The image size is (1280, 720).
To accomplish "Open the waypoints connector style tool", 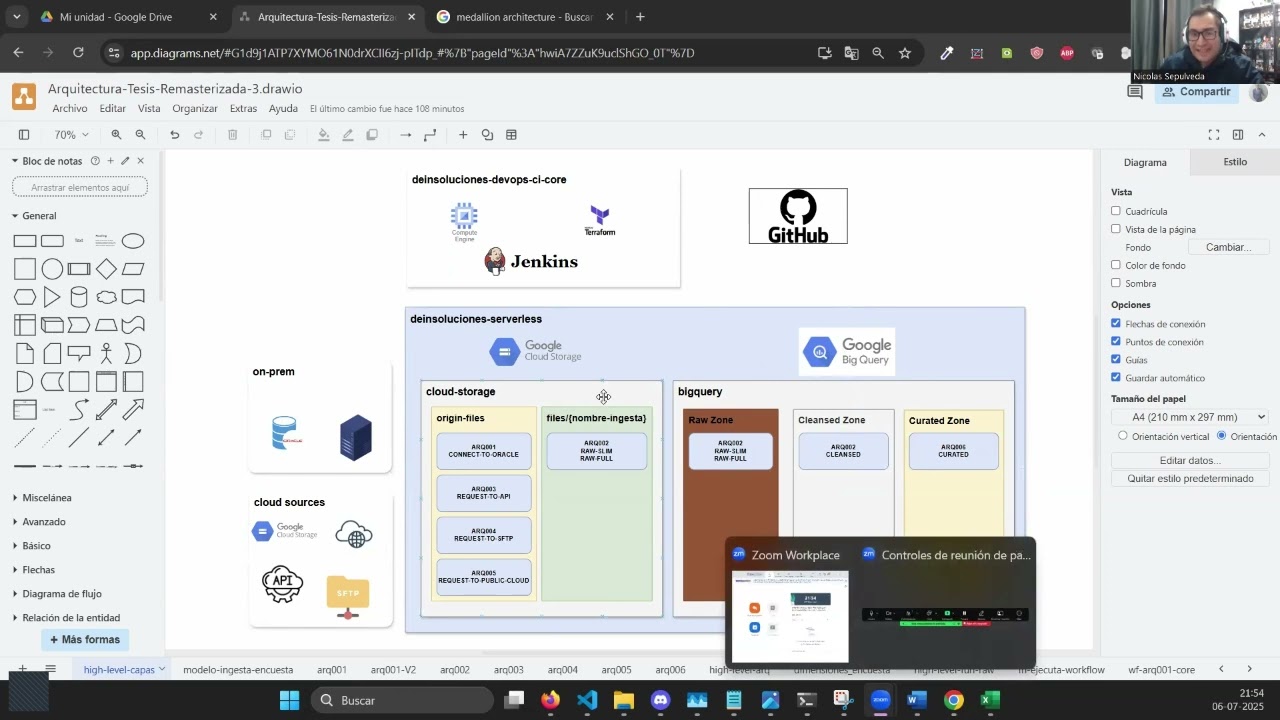I will tap(430, 135).
